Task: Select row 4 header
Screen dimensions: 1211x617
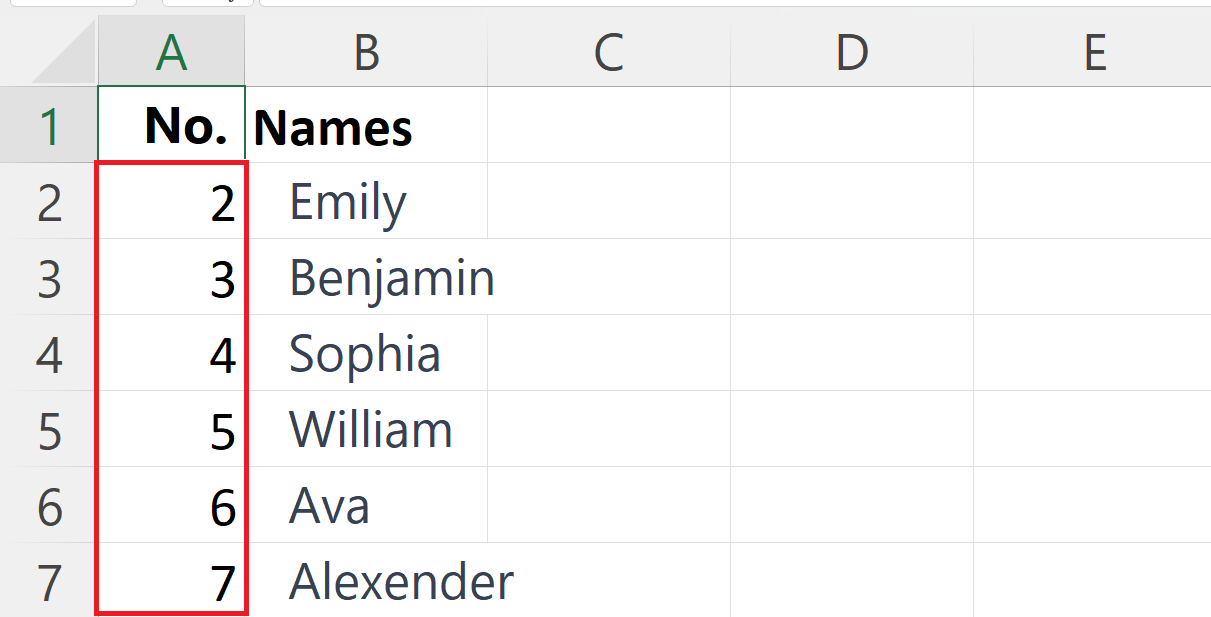Action: tap(48, 353)
